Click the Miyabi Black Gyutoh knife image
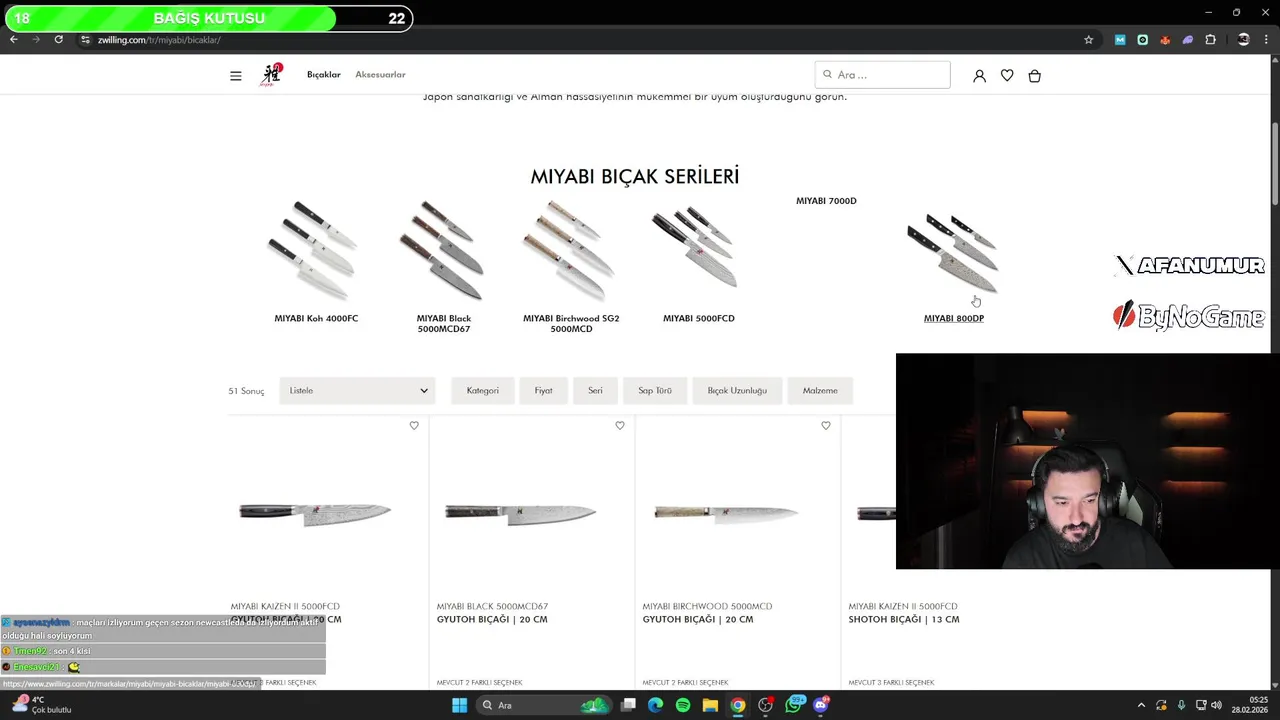The height and width of the screenshot is (720, 1280). point(520,513)
